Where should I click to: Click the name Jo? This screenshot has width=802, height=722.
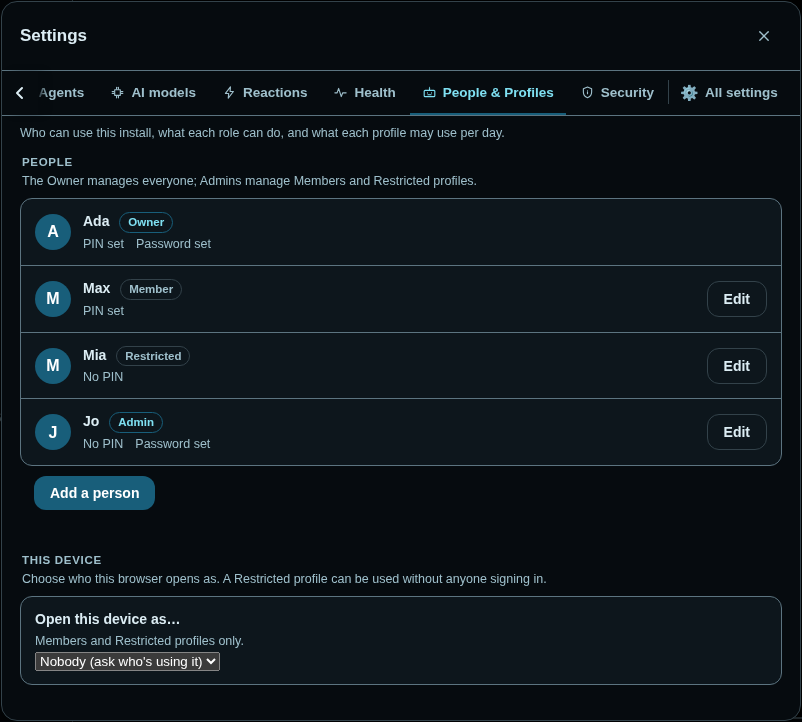(91, 421)
